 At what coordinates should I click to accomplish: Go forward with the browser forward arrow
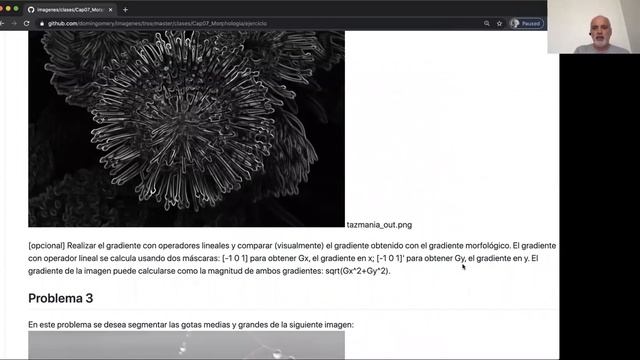point(14,24)
